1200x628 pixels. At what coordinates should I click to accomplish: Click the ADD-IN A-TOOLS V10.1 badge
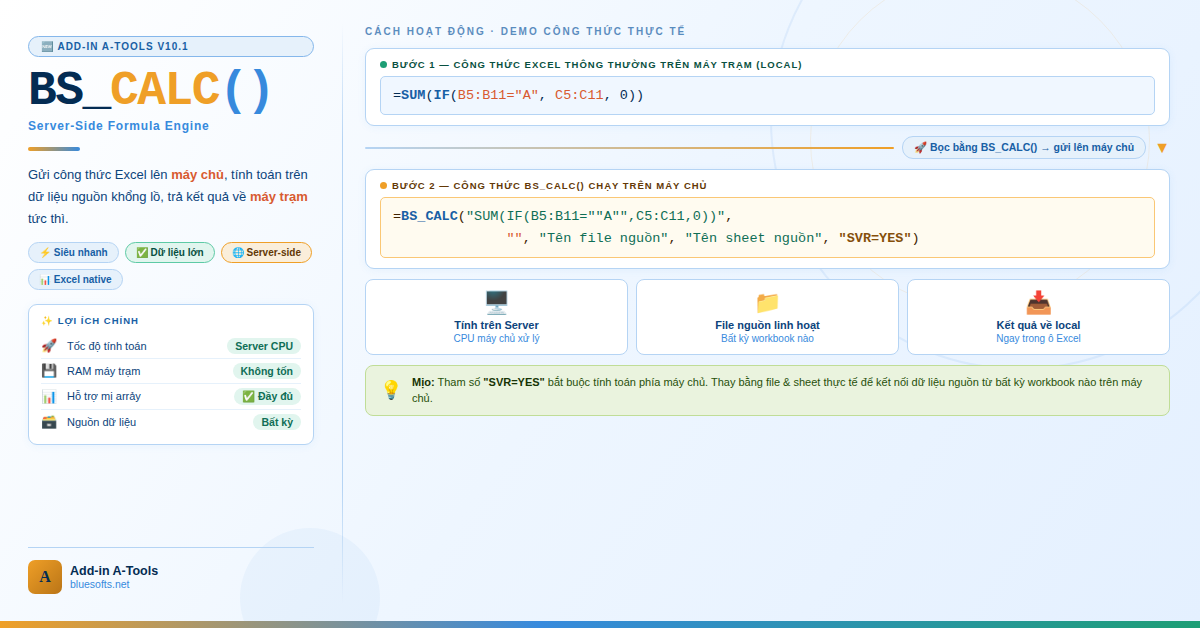tap(171, 46)
